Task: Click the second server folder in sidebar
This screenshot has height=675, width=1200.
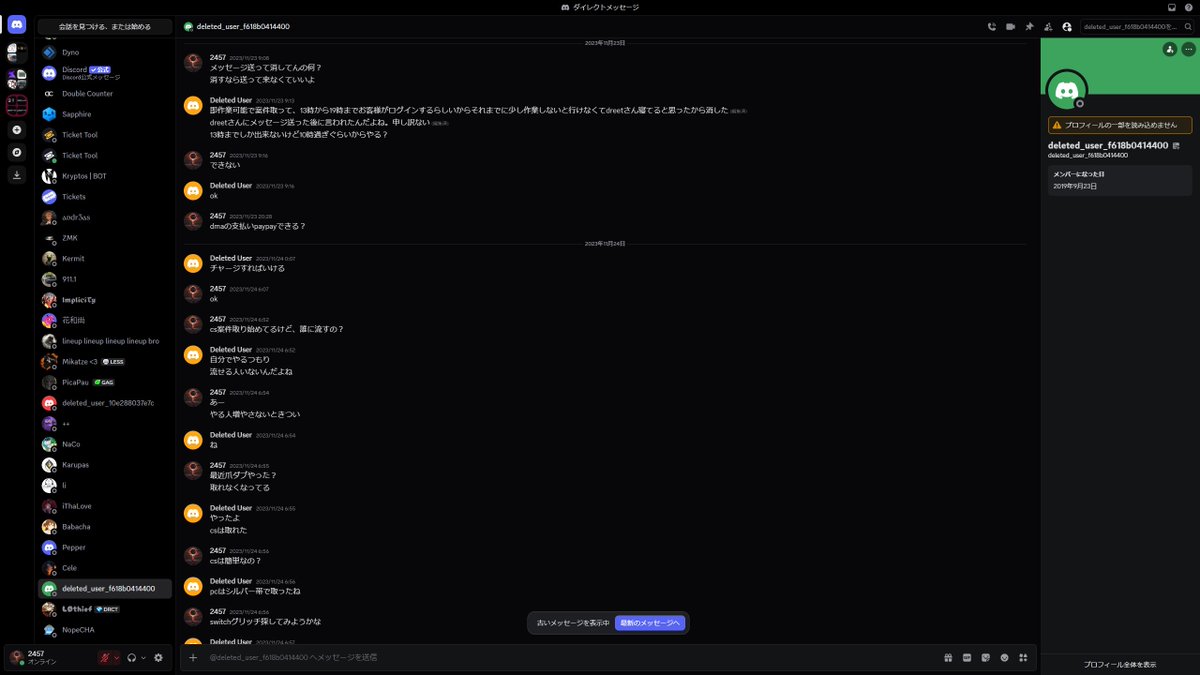Action: click(x=16, y=77)
